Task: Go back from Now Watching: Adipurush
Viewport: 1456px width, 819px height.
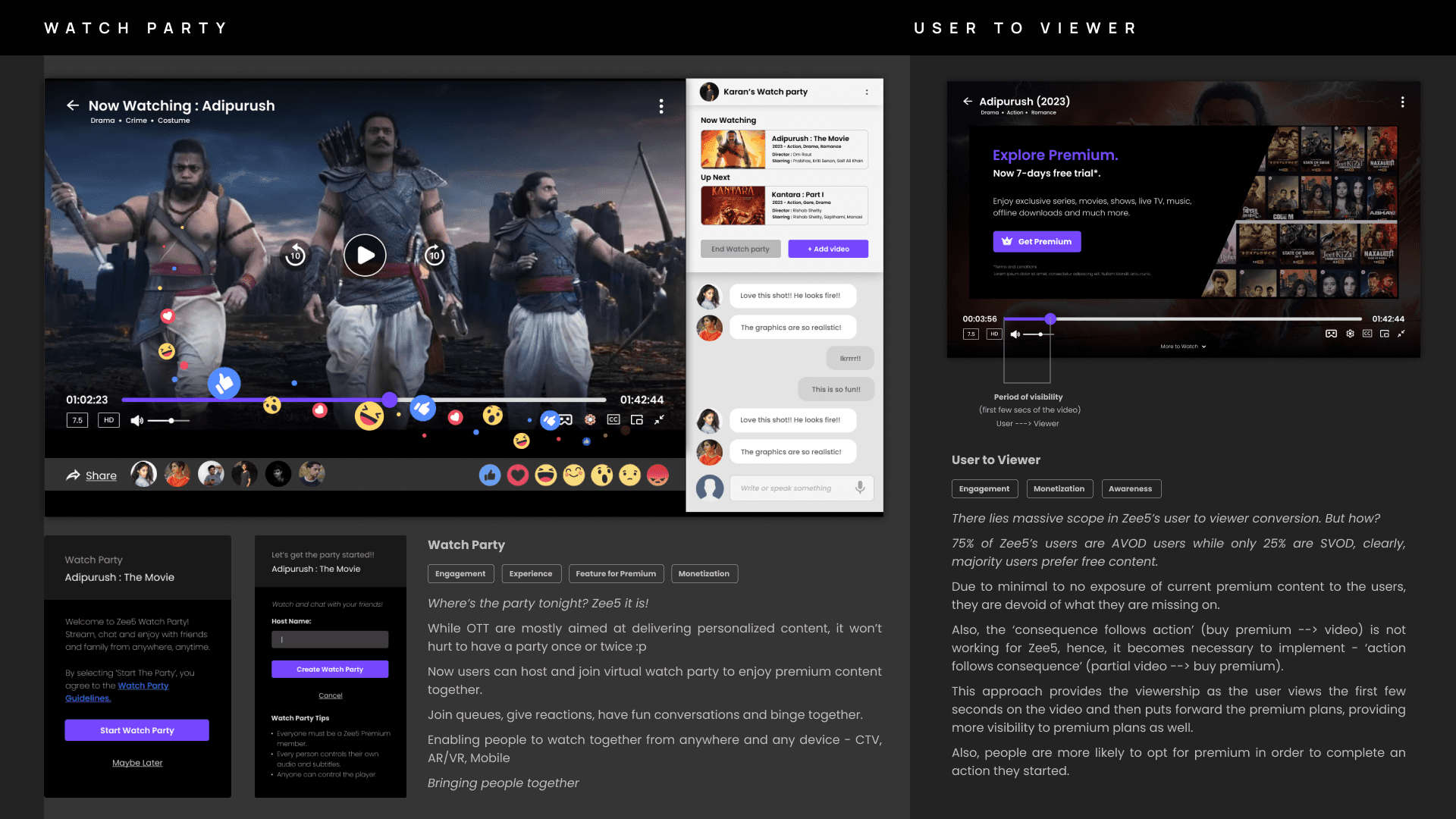Action: 73,105
